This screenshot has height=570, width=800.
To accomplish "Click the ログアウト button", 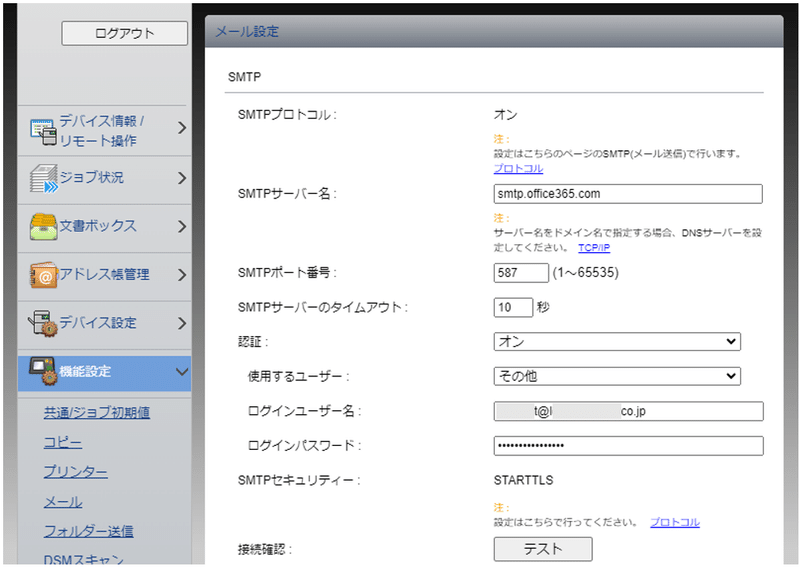I will click(x=124, y=33).
